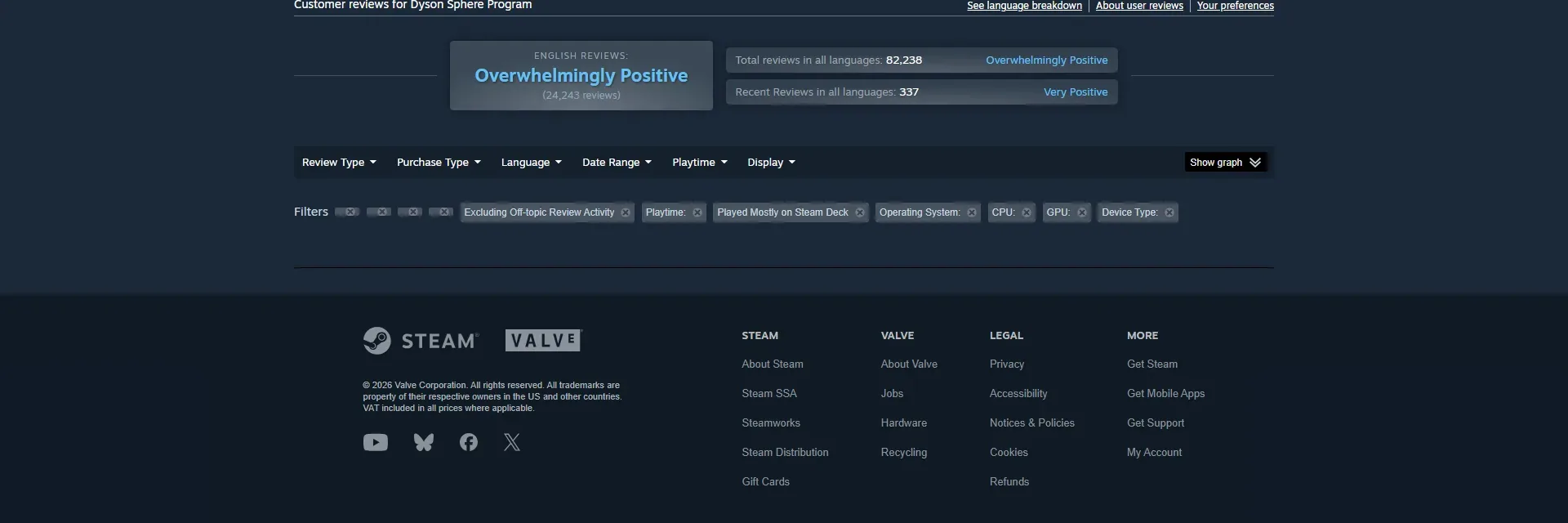Remove the Device Type filter chip
The height and width of the screenshot is (523, 1568).
click(1169, 212)
